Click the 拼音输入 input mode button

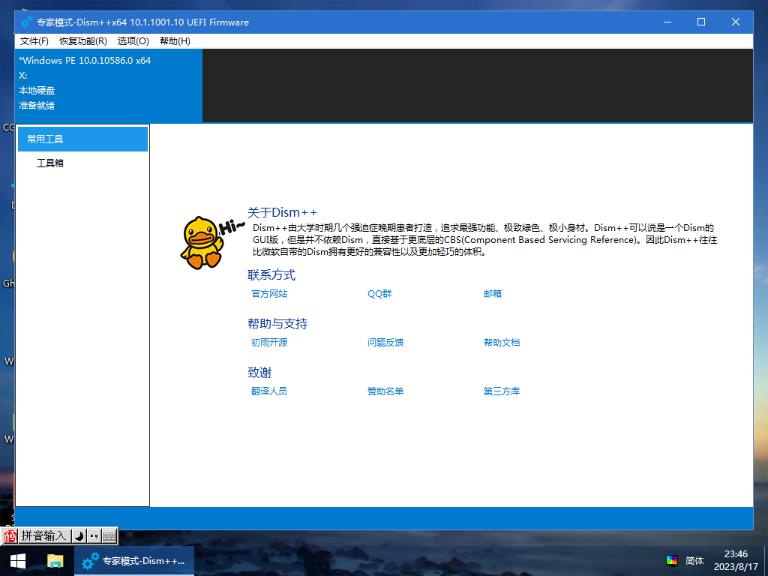coord(43,536)
